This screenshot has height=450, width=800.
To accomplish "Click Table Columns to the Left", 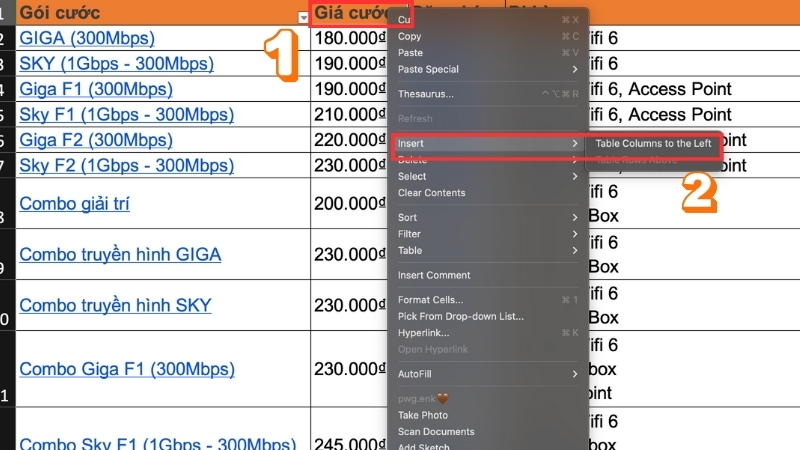I will pos(653,144).
